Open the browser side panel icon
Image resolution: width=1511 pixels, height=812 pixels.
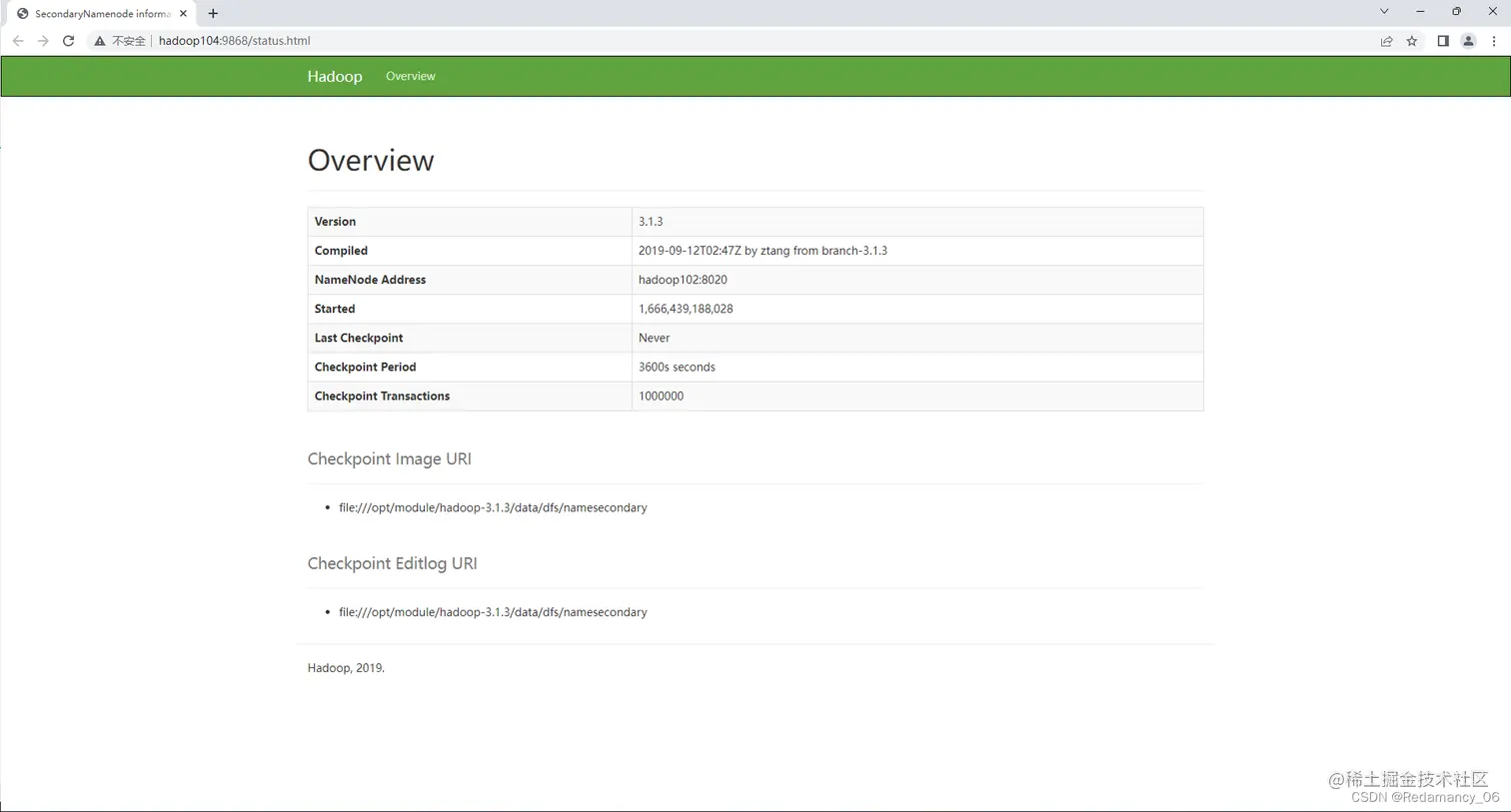(1443, 41)
